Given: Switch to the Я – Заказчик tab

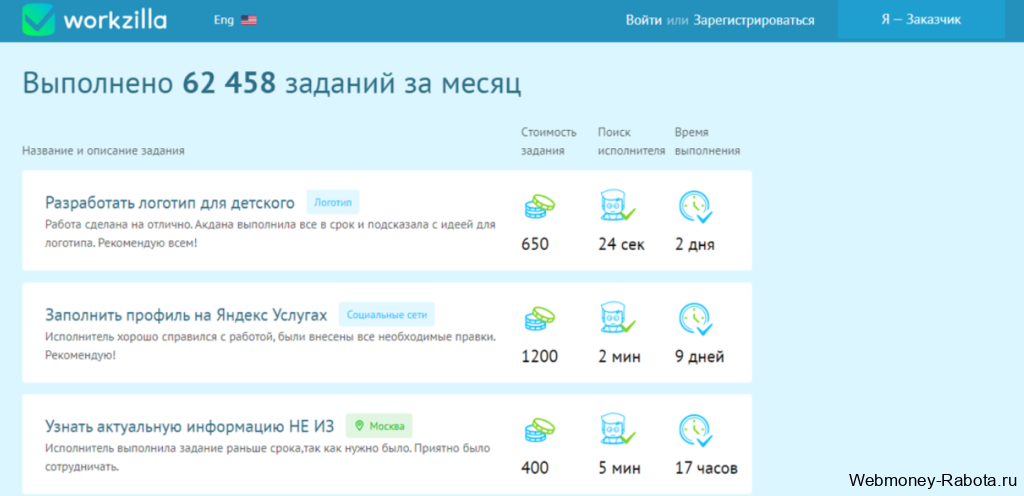Looking at the screenshot, I should click(921, 20).
